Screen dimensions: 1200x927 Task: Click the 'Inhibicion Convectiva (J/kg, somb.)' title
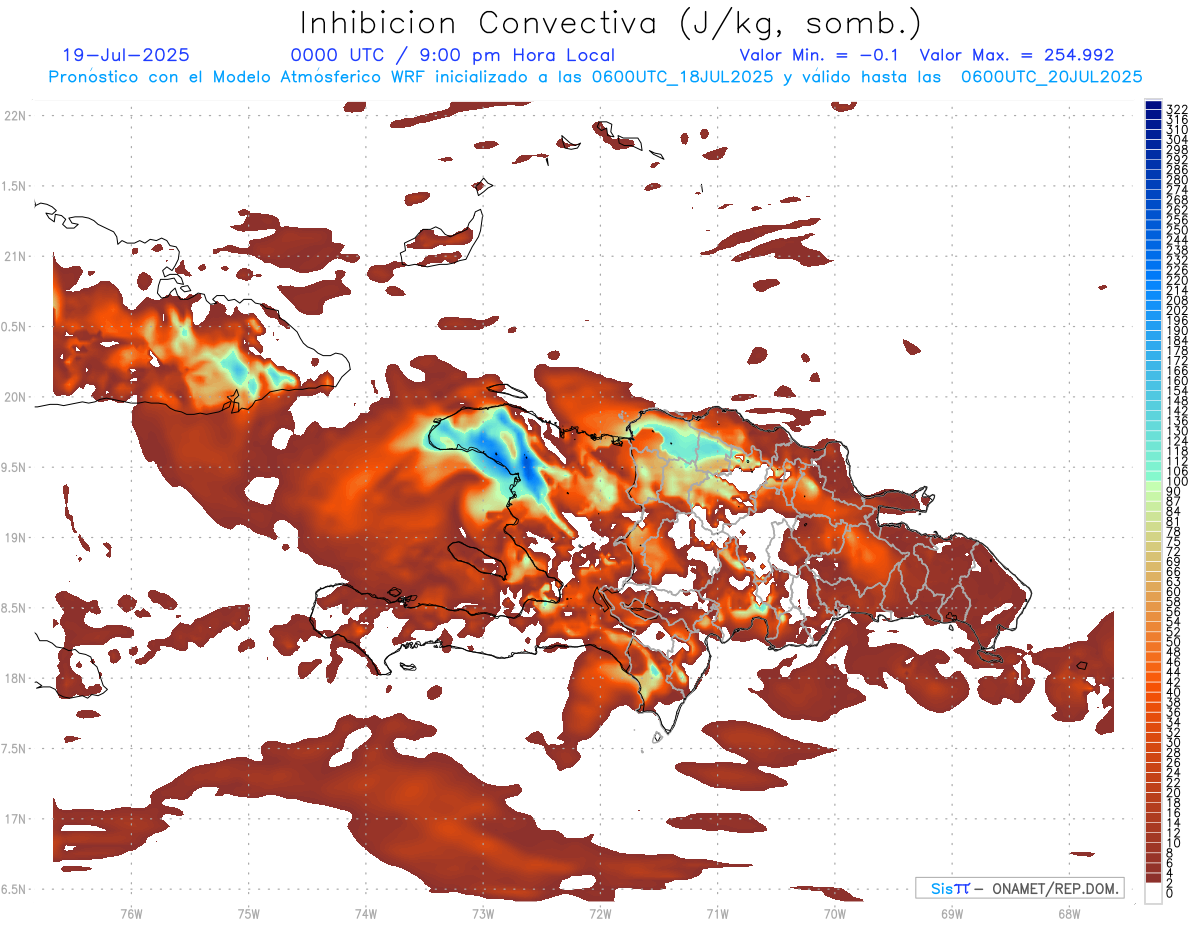click(611, 23)
